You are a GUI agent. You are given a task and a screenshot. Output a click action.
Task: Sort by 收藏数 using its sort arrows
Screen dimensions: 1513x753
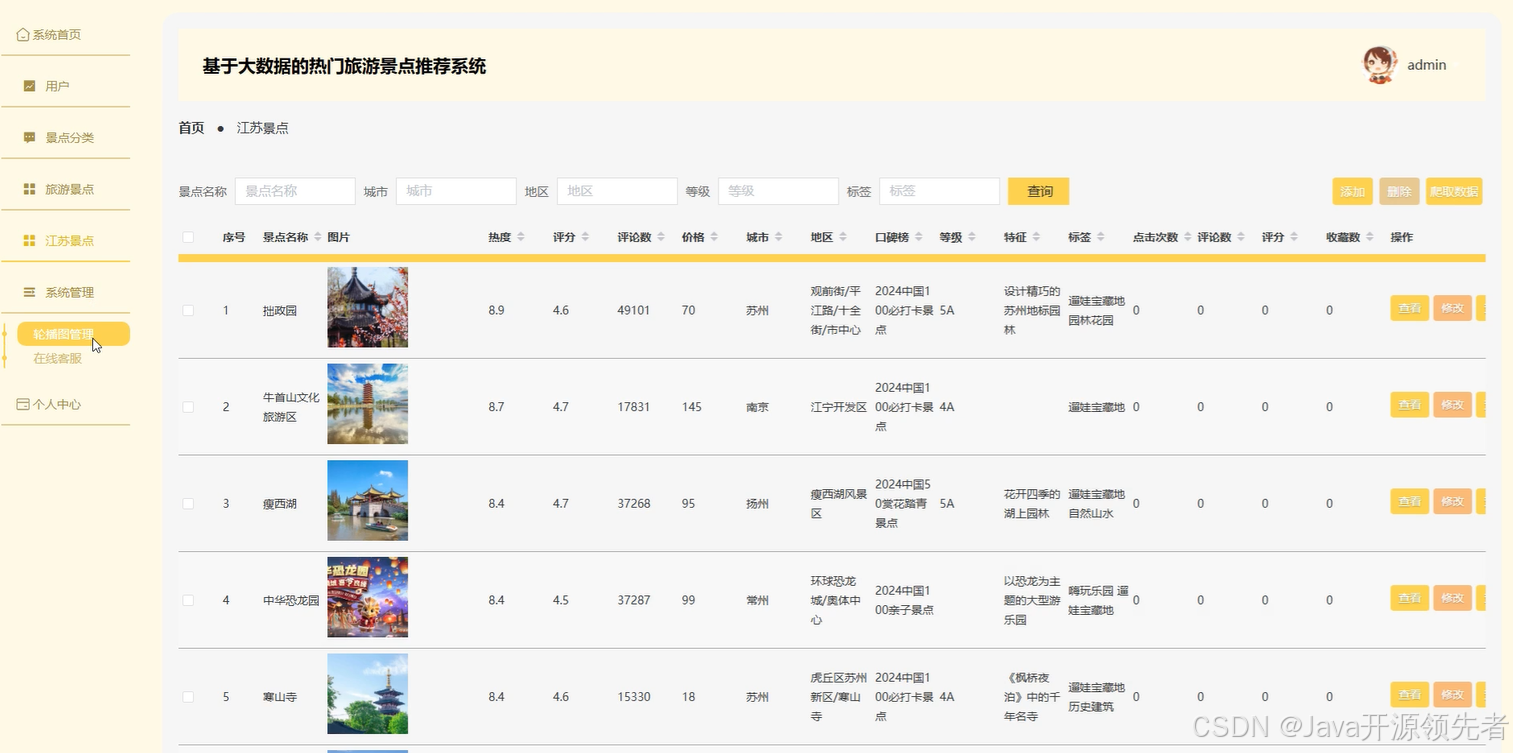click(x=1370, y=237)
